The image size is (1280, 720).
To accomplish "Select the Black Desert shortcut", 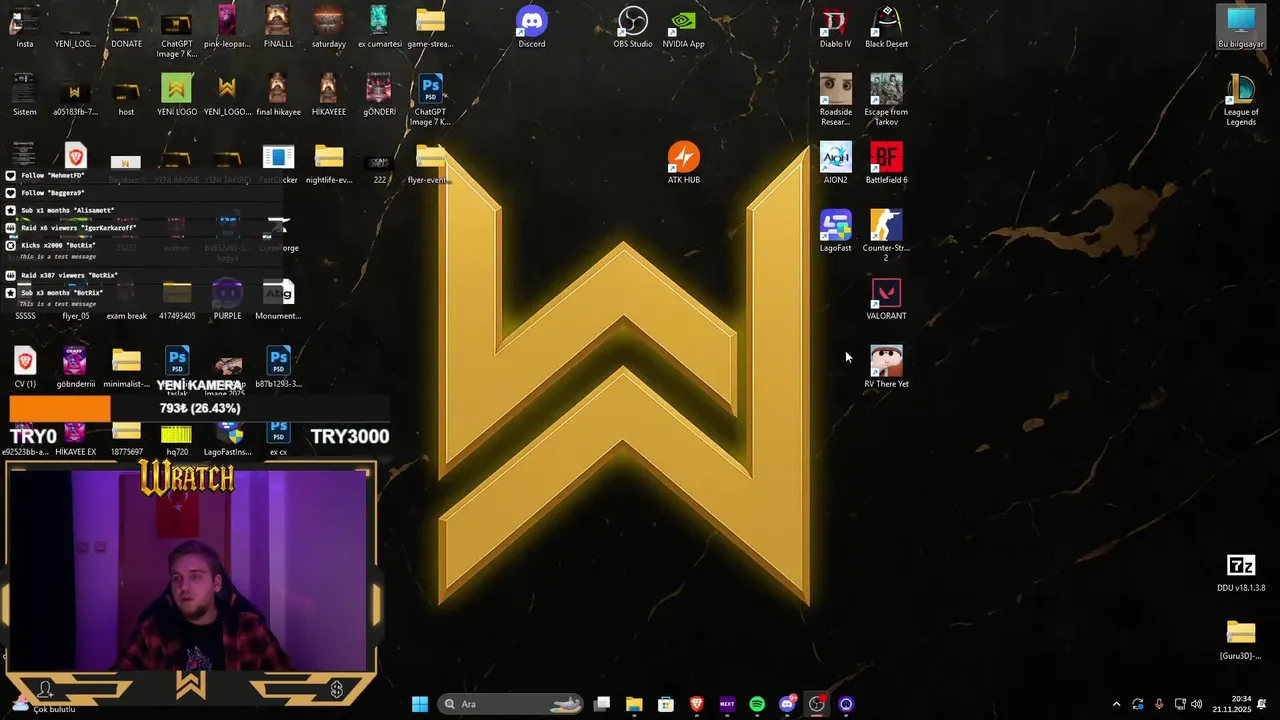I will point(886,27).
